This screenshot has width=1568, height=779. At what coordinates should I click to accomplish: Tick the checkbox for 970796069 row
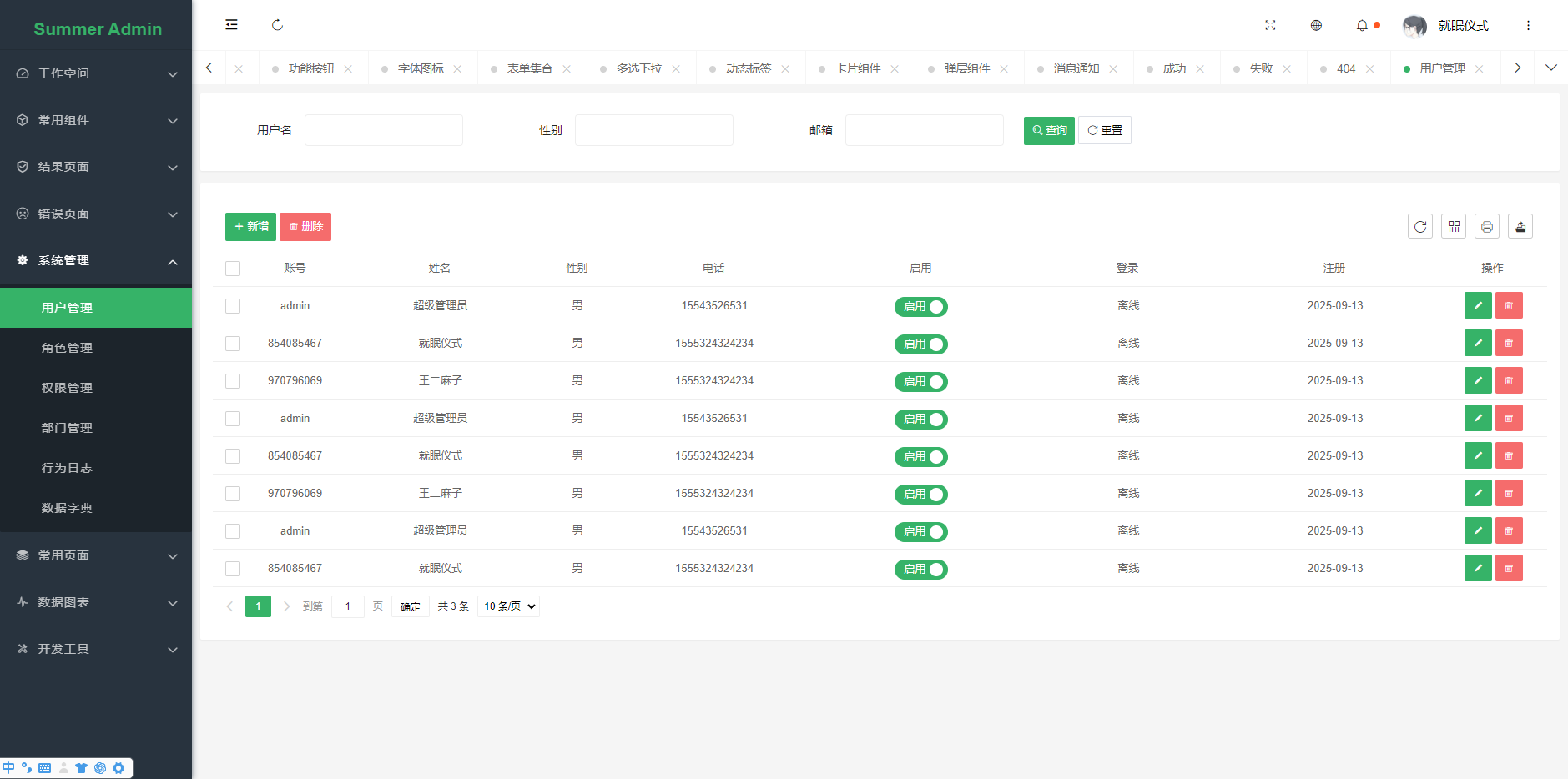tap(233, 380)
